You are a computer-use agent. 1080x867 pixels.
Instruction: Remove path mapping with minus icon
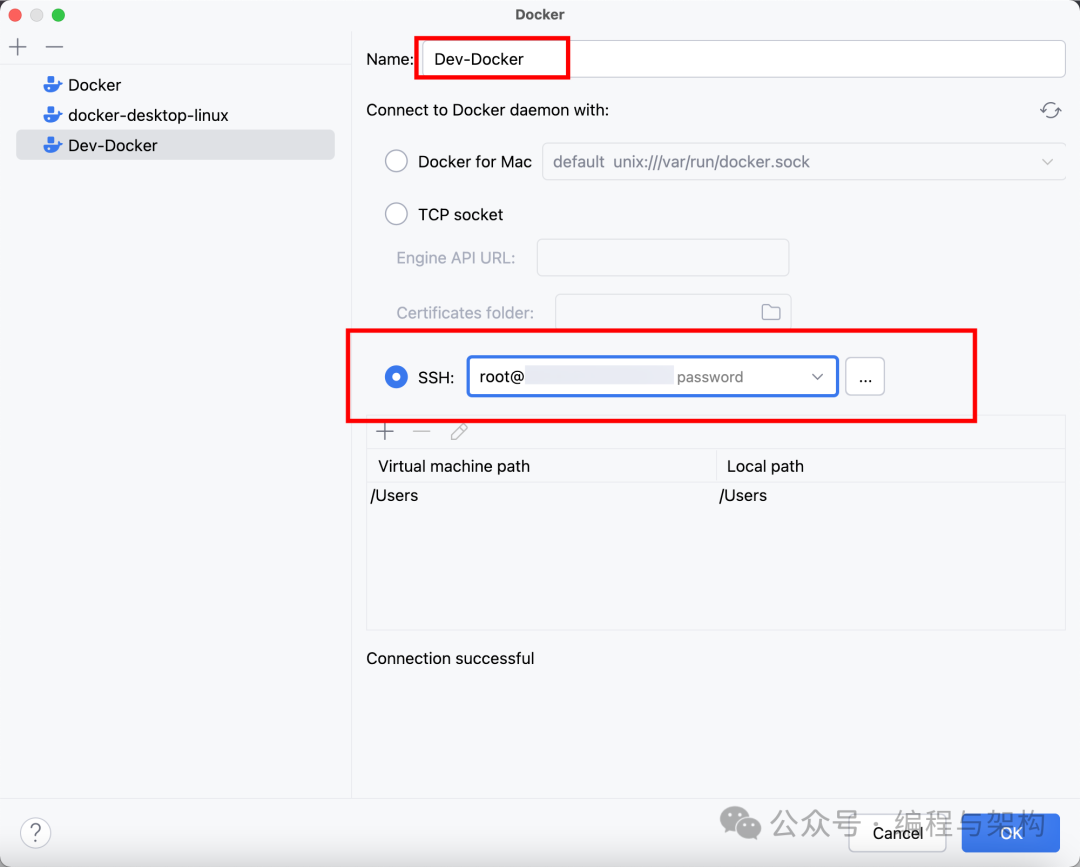point(422,432)
